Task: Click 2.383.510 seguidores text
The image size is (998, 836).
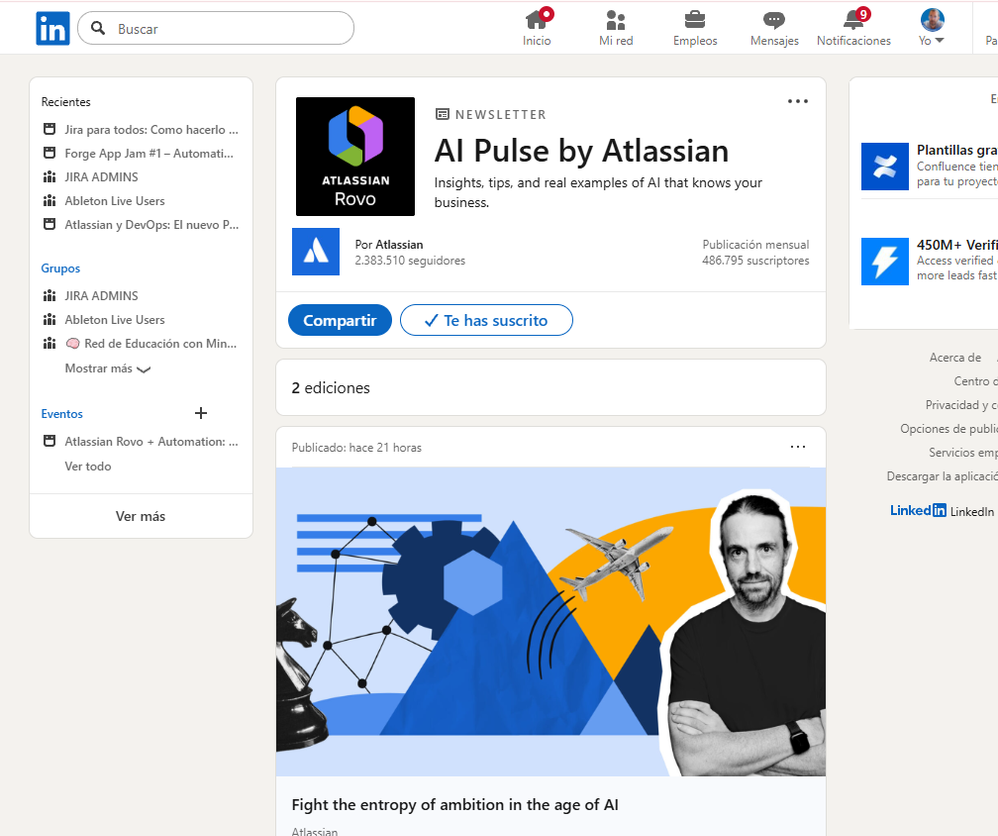Action: pyautogui.click(x=410, y=260)
